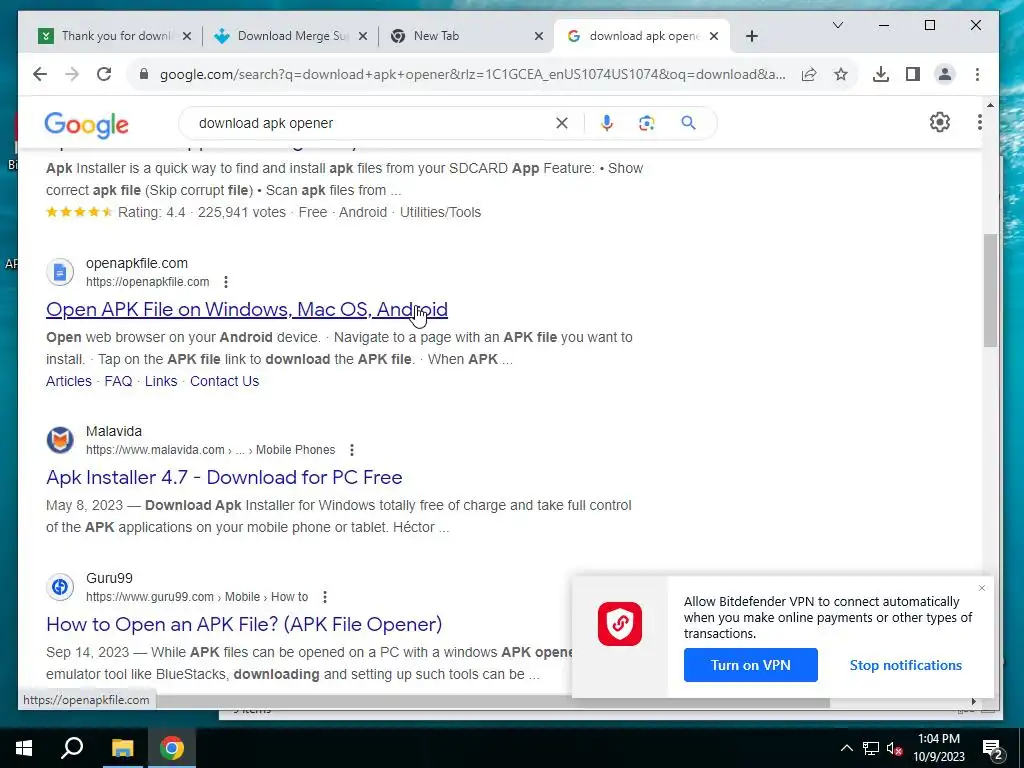This screenshot has width=1024, height=768.
Task: Reload the current page
Action: [104, 74]
